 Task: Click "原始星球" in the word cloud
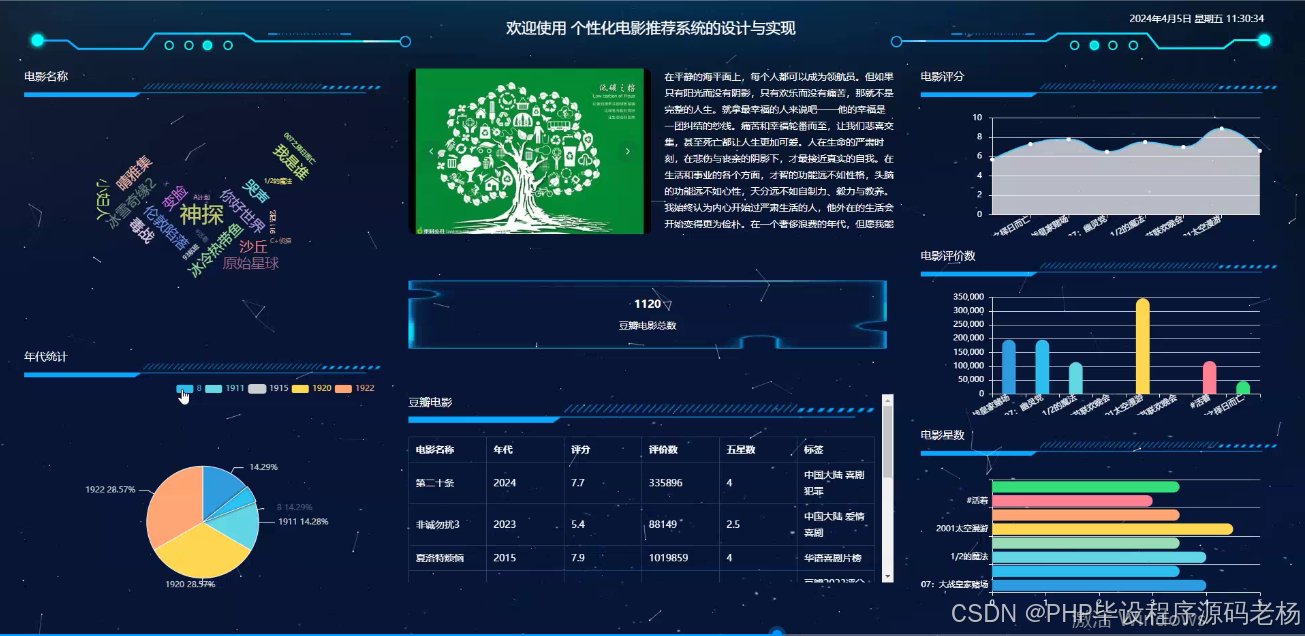pos(250,264)
